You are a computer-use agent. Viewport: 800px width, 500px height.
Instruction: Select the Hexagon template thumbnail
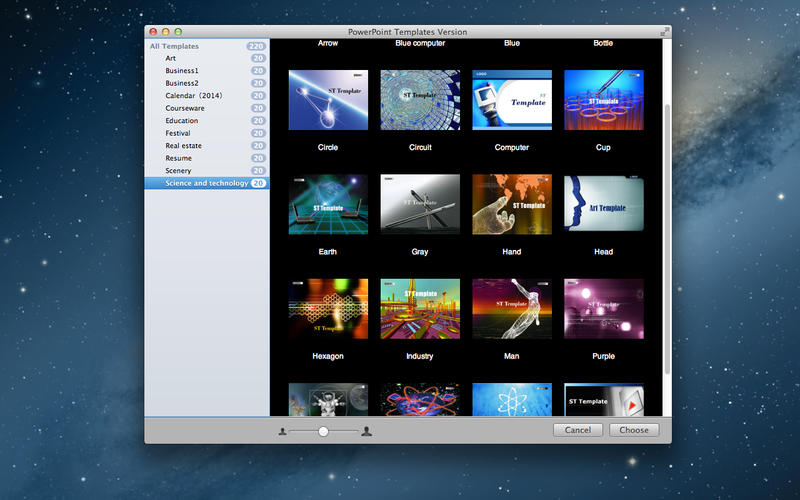tap(328, 308)
